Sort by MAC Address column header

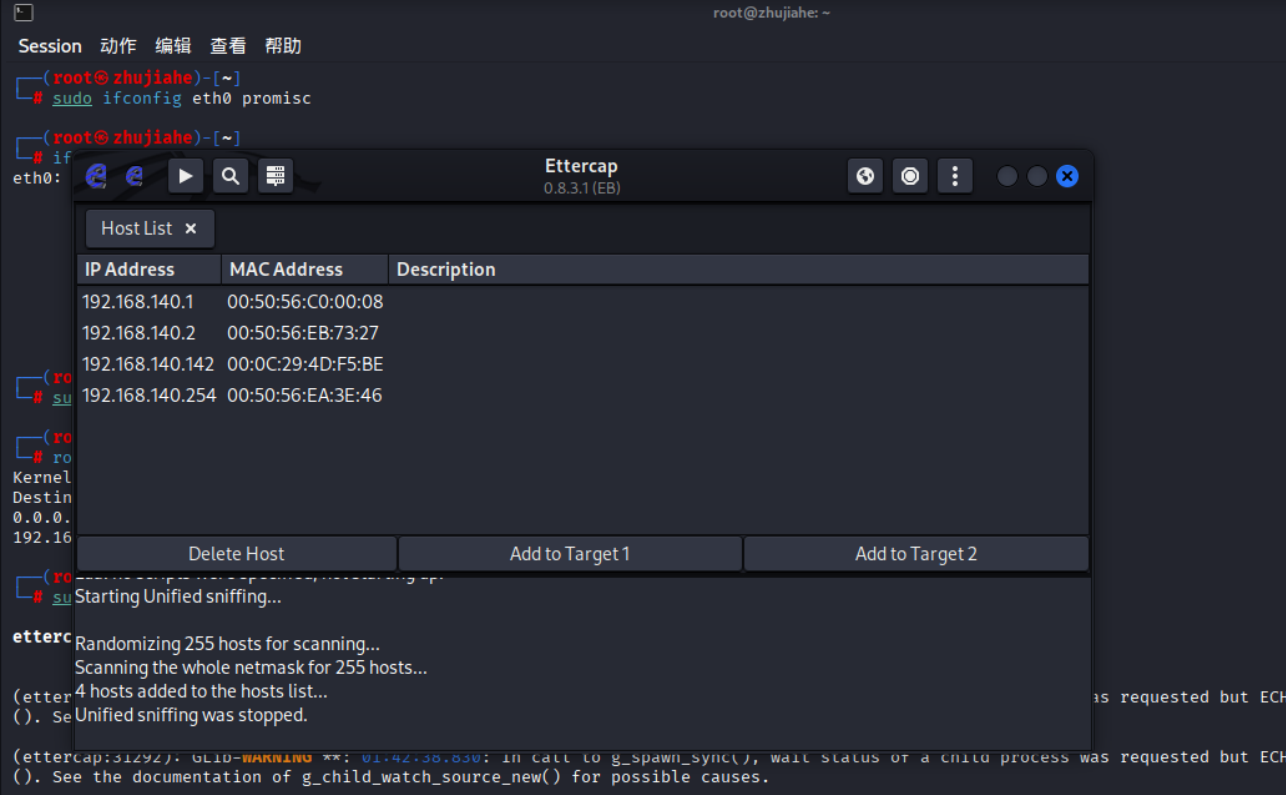point(305,269)
